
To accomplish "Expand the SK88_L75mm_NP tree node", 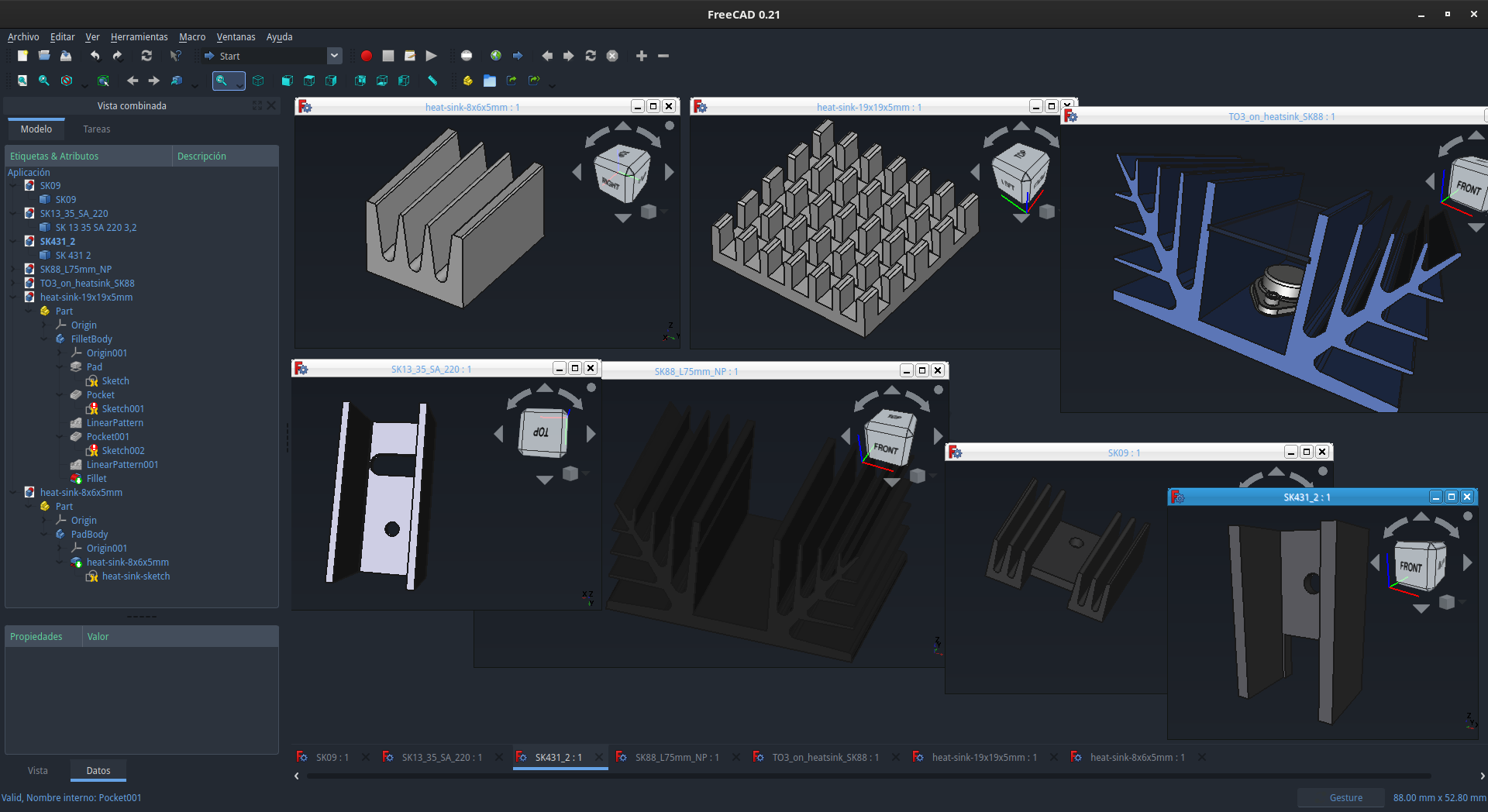I will tap(13, 270).
